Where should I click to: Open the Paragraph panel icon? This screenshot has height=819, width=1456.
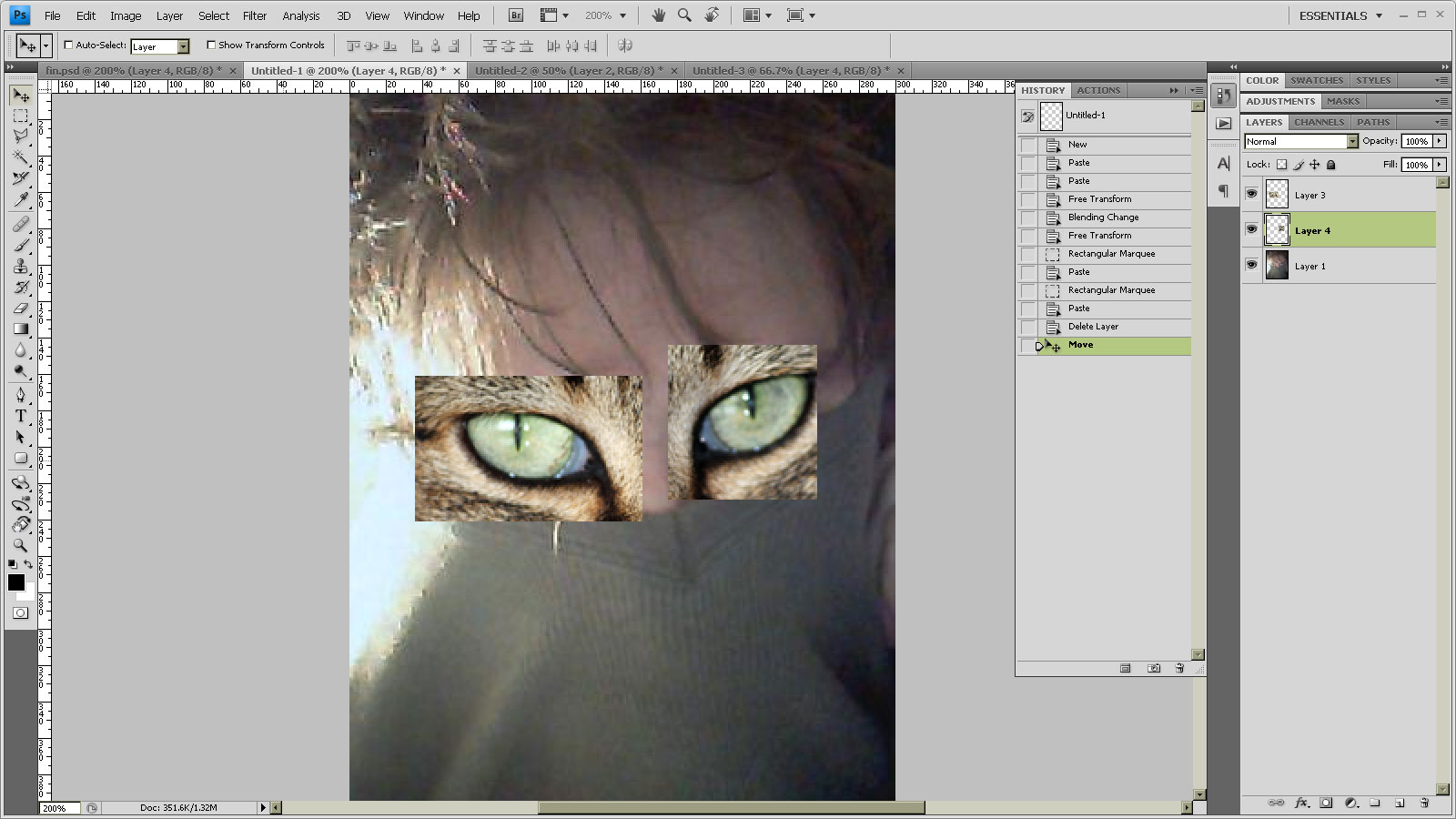click(1224, 191)
